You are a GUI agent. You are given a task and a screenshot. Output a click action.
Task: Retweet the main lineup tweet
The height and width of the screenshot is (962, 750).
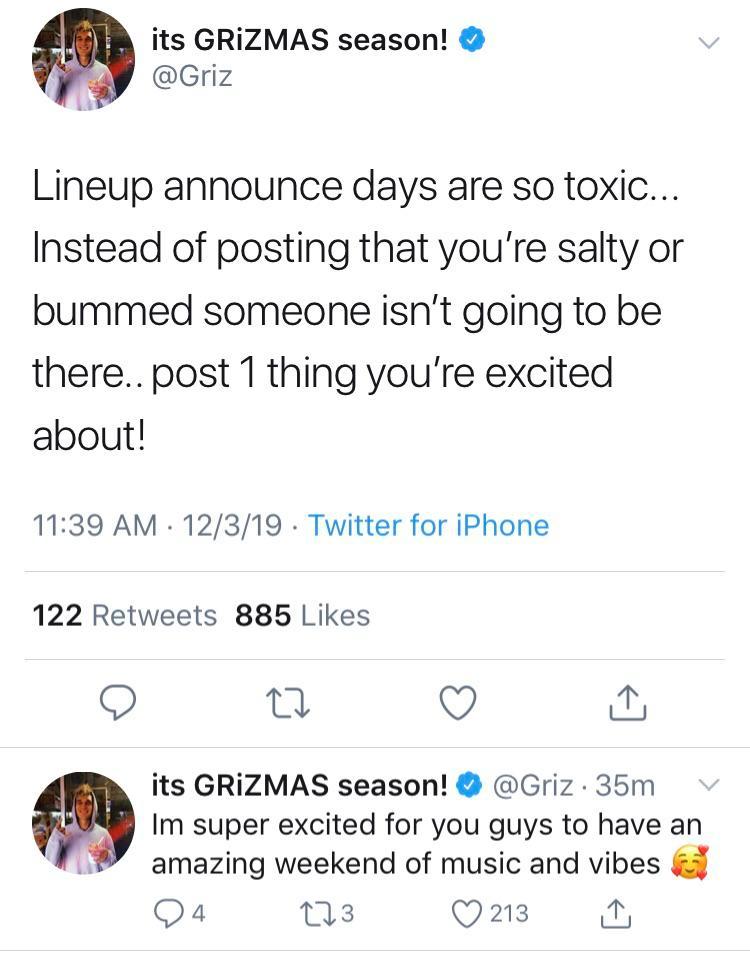(x=289, y=704)
